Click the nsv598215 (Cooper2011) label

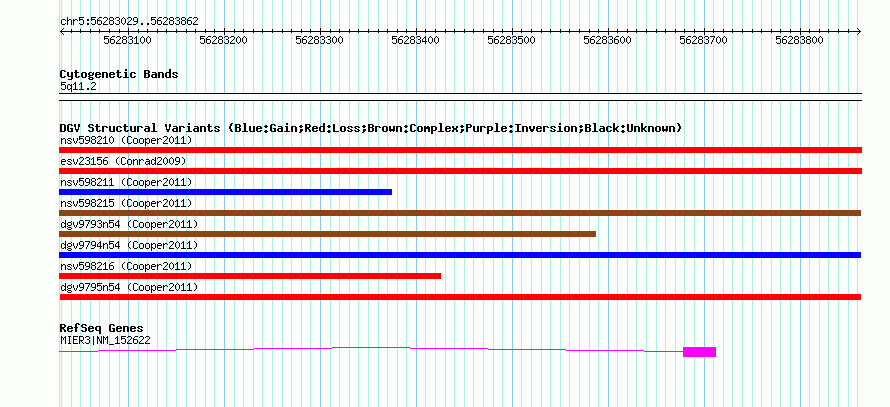(126, 203)
